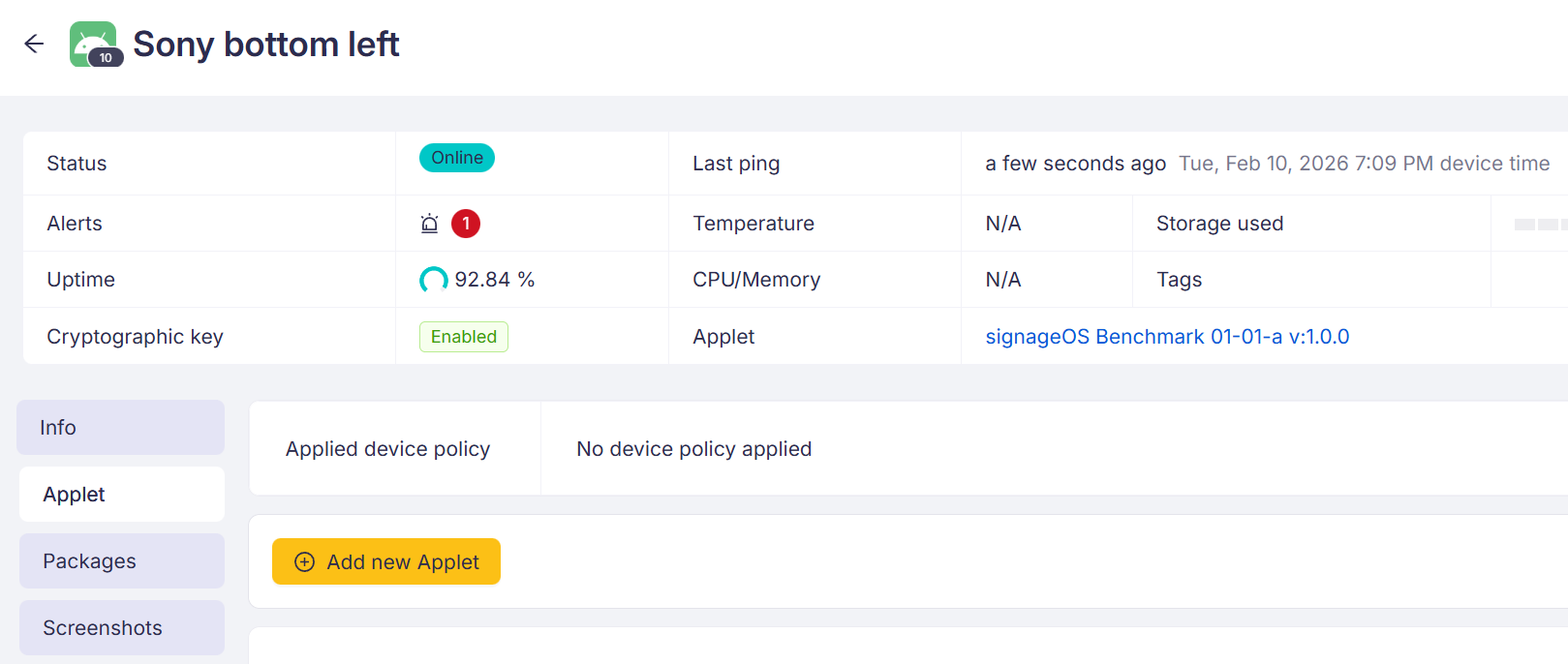Viewport: 1568px width, 664px height.
Task: Select the Applet tab
Action: click(x=121, y=495)
